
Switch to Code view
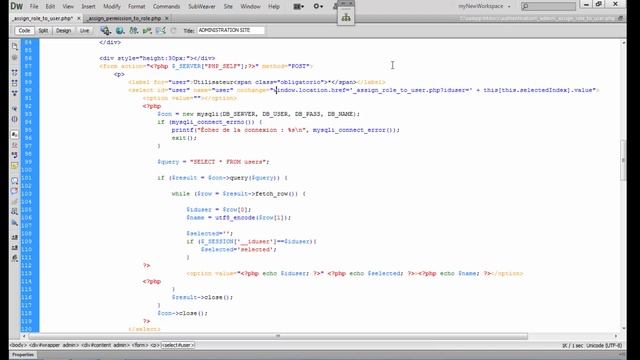click(24, 31)
